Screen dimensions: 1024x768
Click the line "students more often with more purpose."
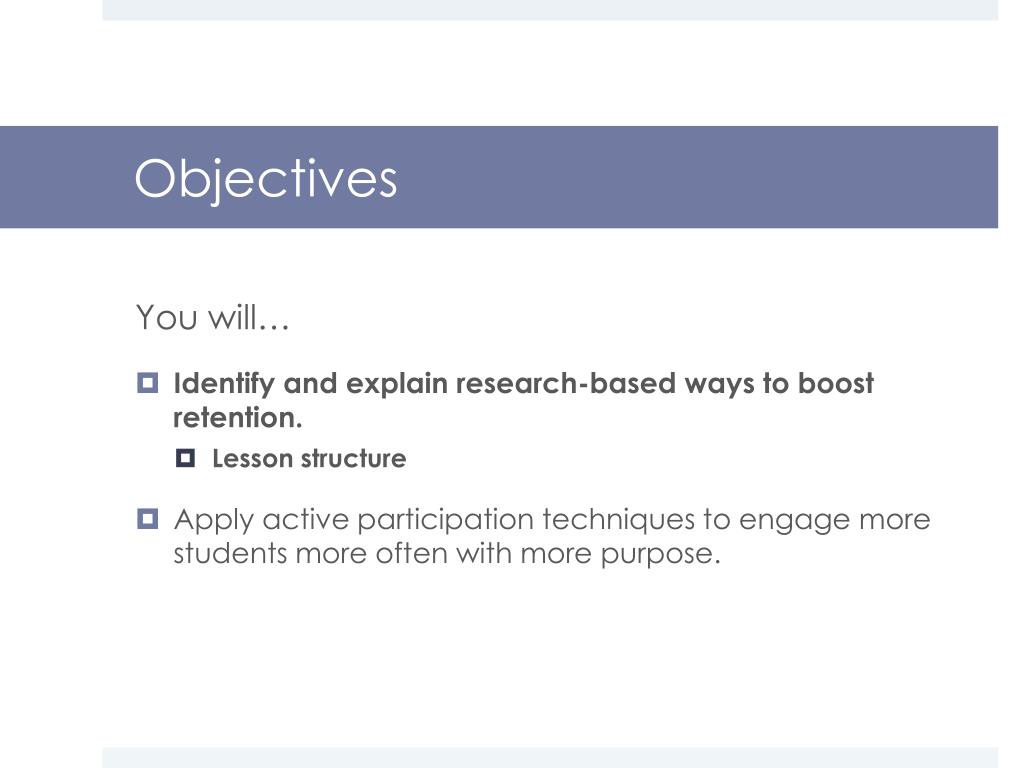447,554
